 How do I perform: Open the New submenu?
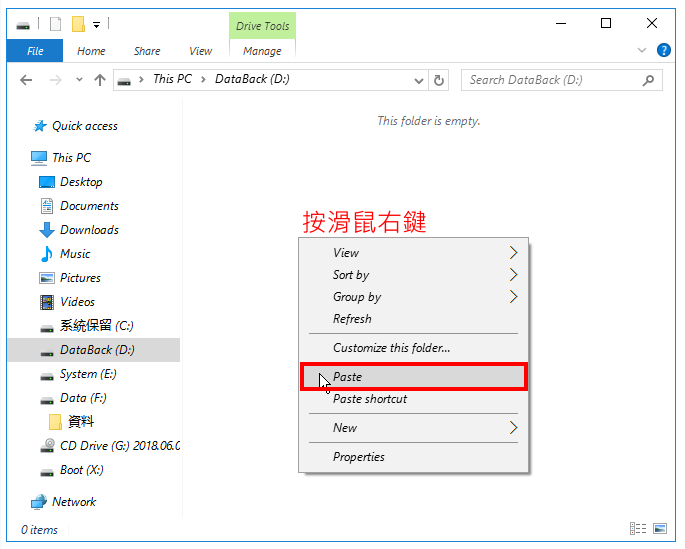413,428
